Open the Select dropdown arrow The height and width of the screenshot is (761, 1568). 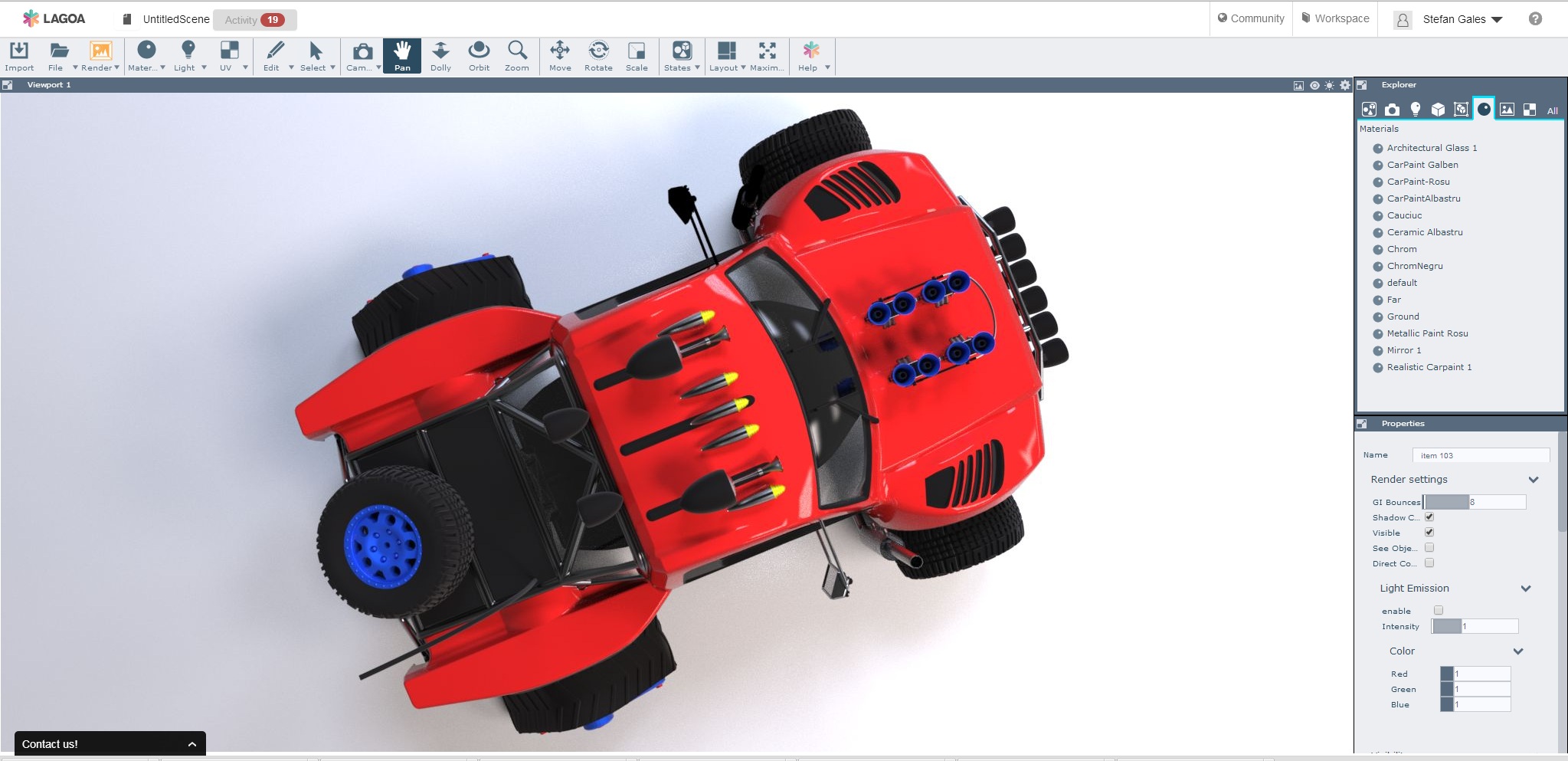[332, 67]
